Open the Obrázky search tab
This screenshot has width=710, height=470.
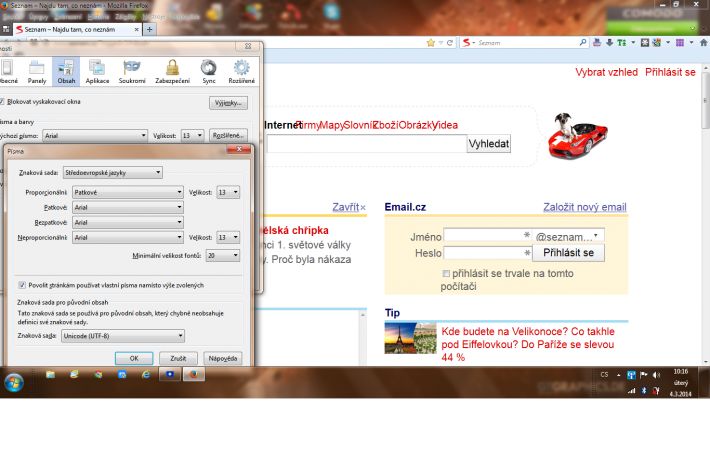point(416,125)
